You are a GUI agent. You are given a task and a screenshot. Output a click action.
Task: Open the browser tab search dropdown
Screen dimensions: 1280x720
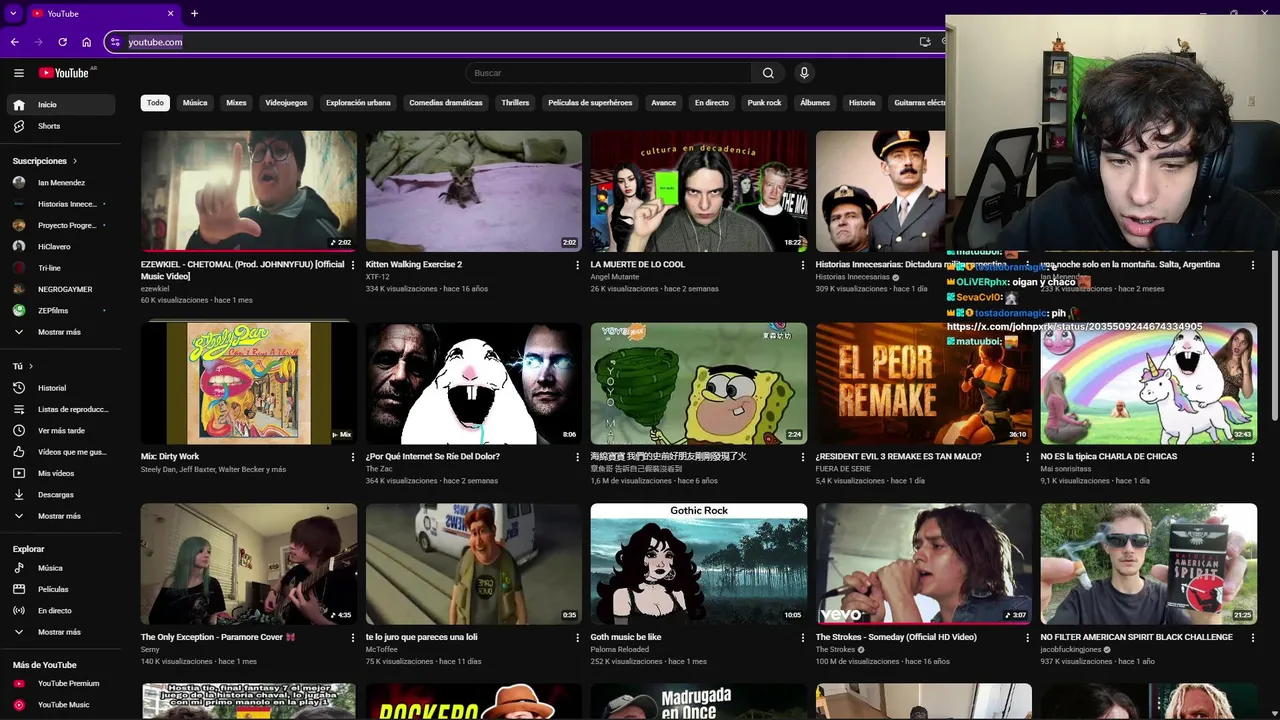tap(13, 13)
